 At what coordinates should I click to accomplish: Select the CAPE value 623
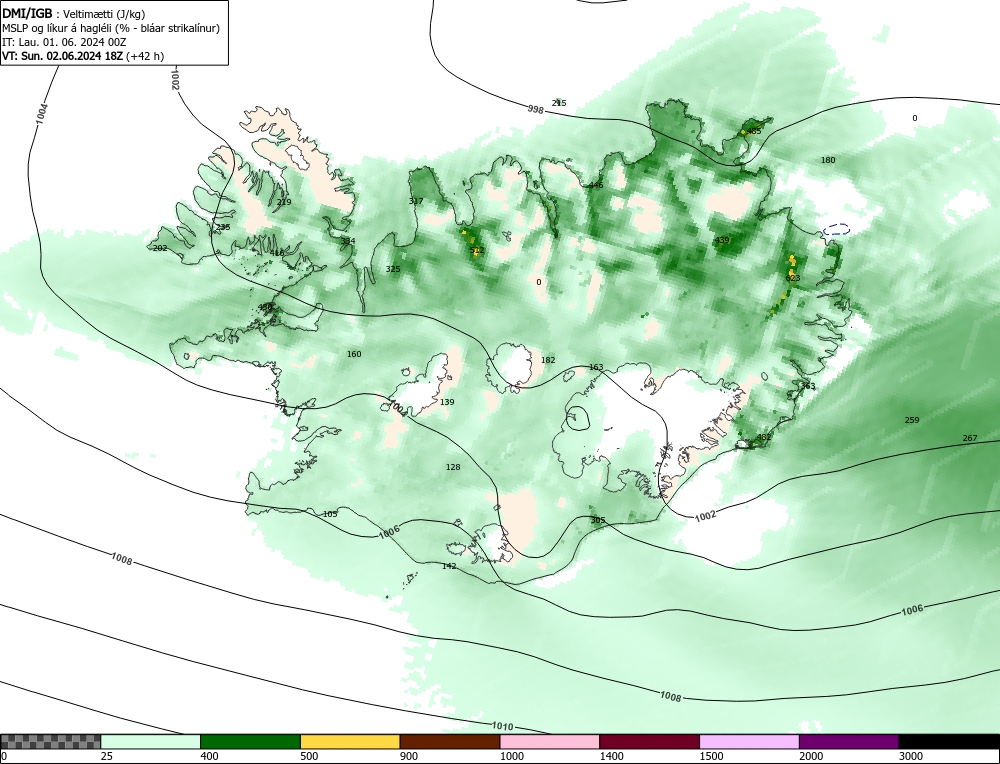(x=793, y=278)
